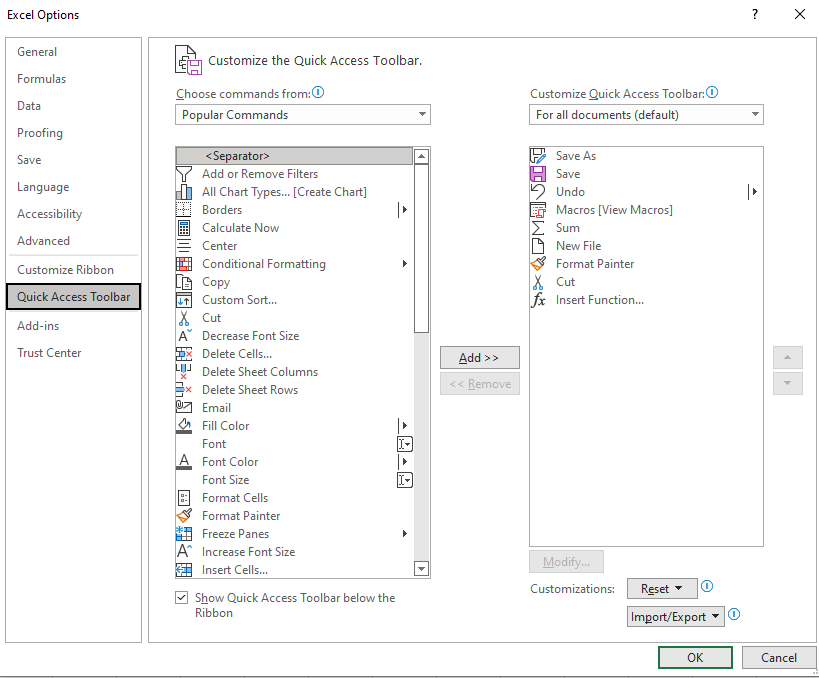Select the <Separator> row in commands list

(x=294, y=156)
